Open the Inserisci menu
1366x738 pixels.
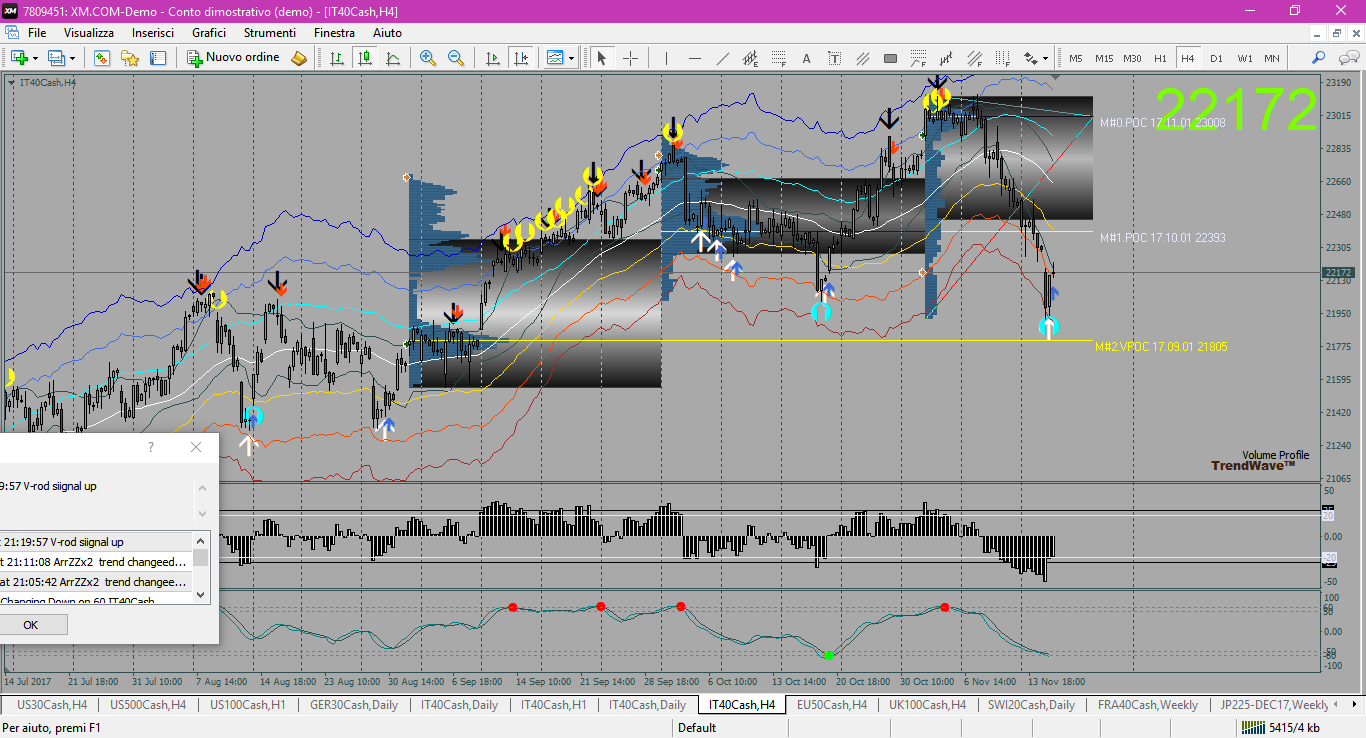(x=153, y=33)
